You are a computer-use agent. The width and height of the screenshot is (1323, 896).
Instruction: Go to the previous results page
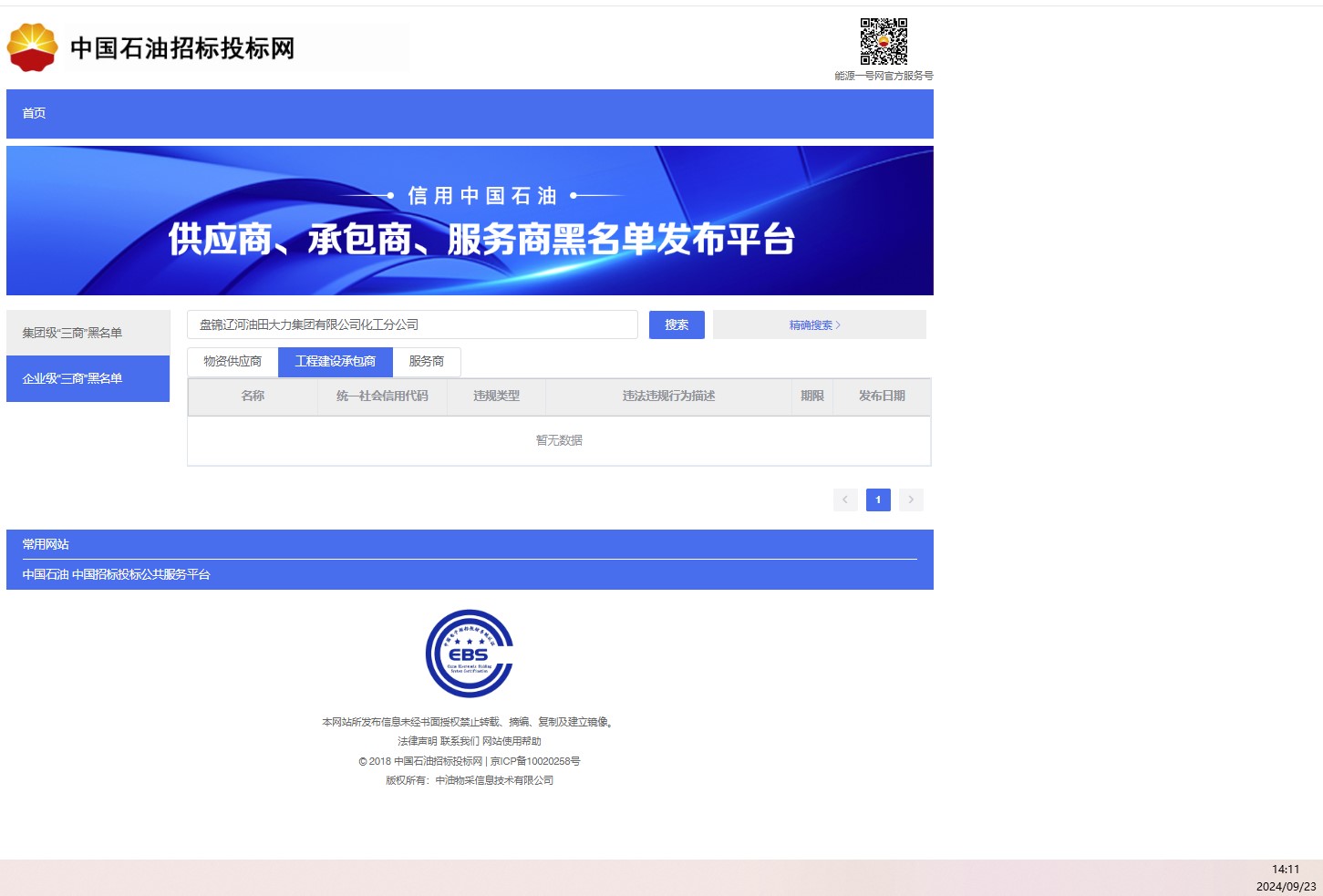tap(845, 499)
